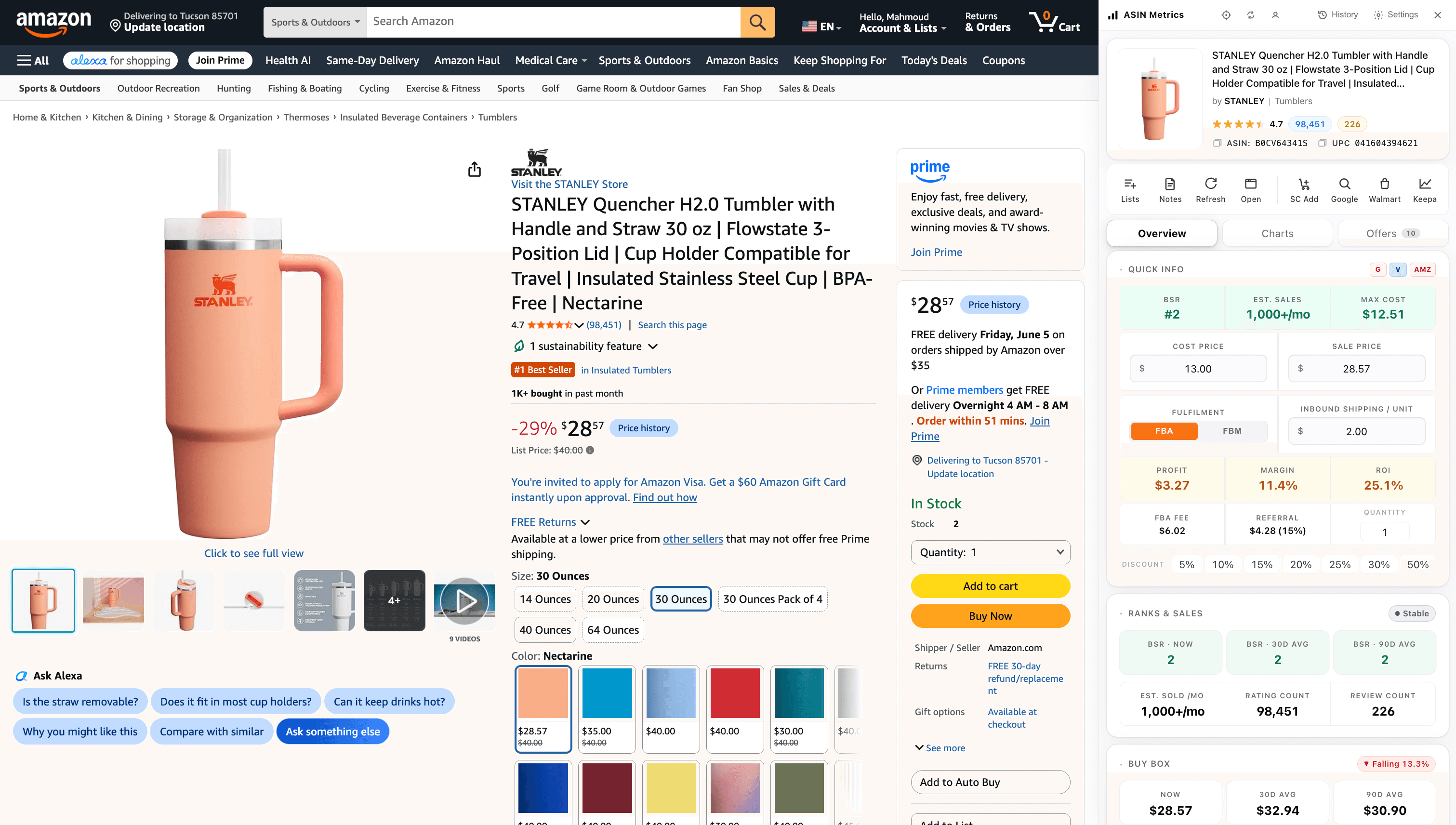This screenshot has width=1456, height=825.
Task: Select the 30 Ounces size option
Action: point(681,599)
